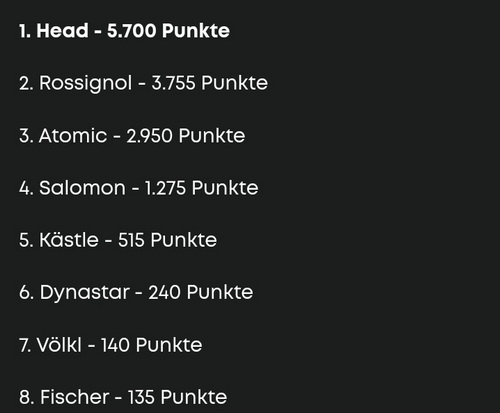Select the Dynastar brand name

pos(85,293)
